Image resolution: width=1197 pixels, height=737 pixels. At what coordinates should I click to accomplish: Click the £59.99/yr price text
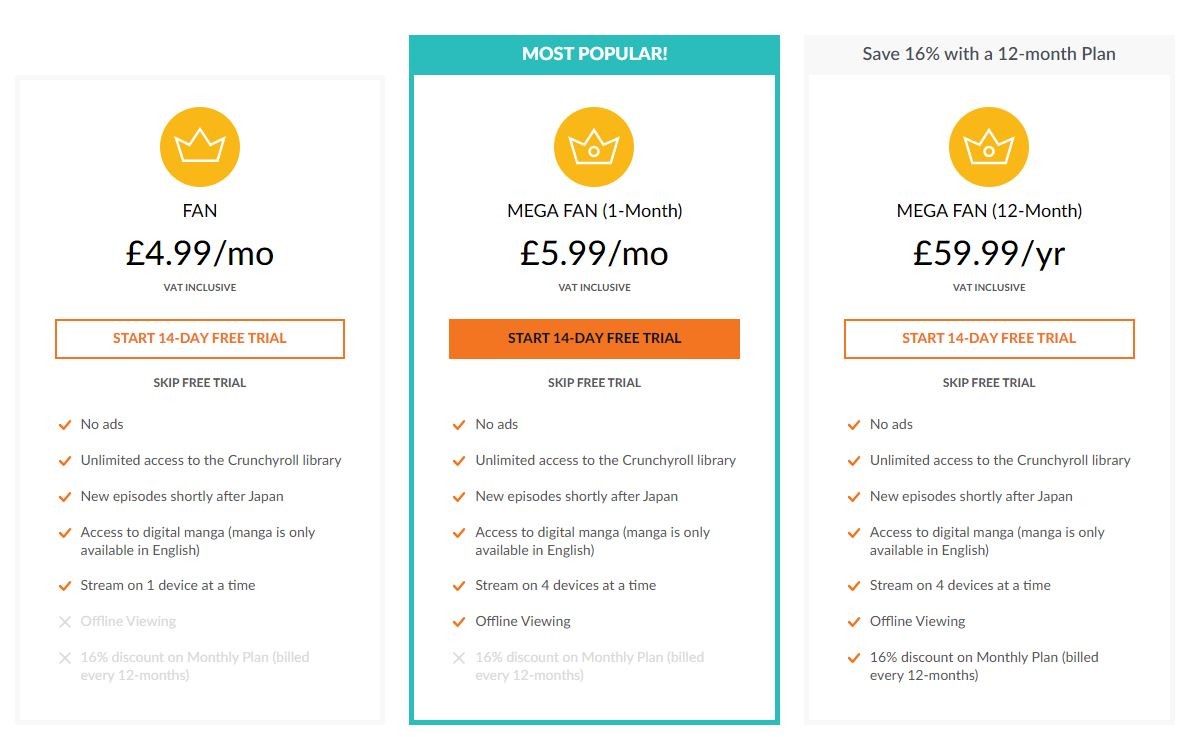point(988,252)
